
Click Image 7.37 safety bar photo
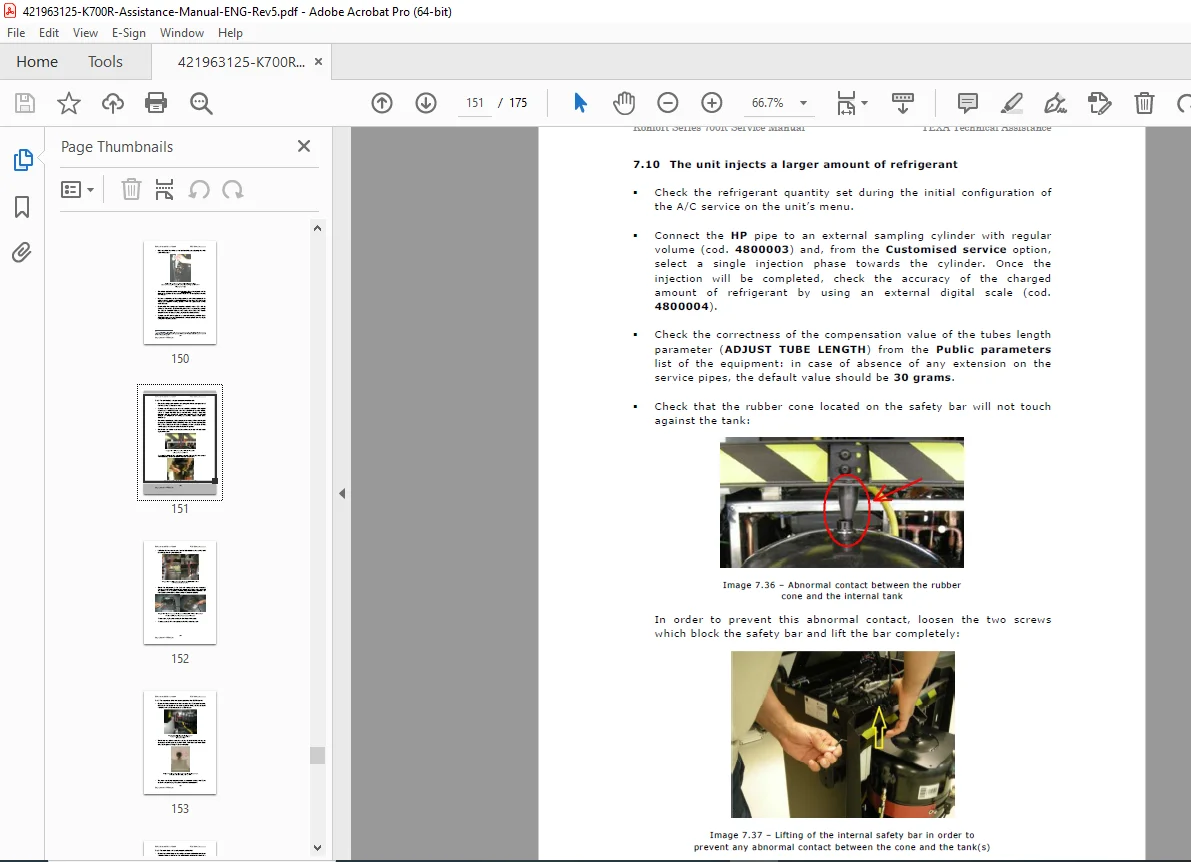842,734
